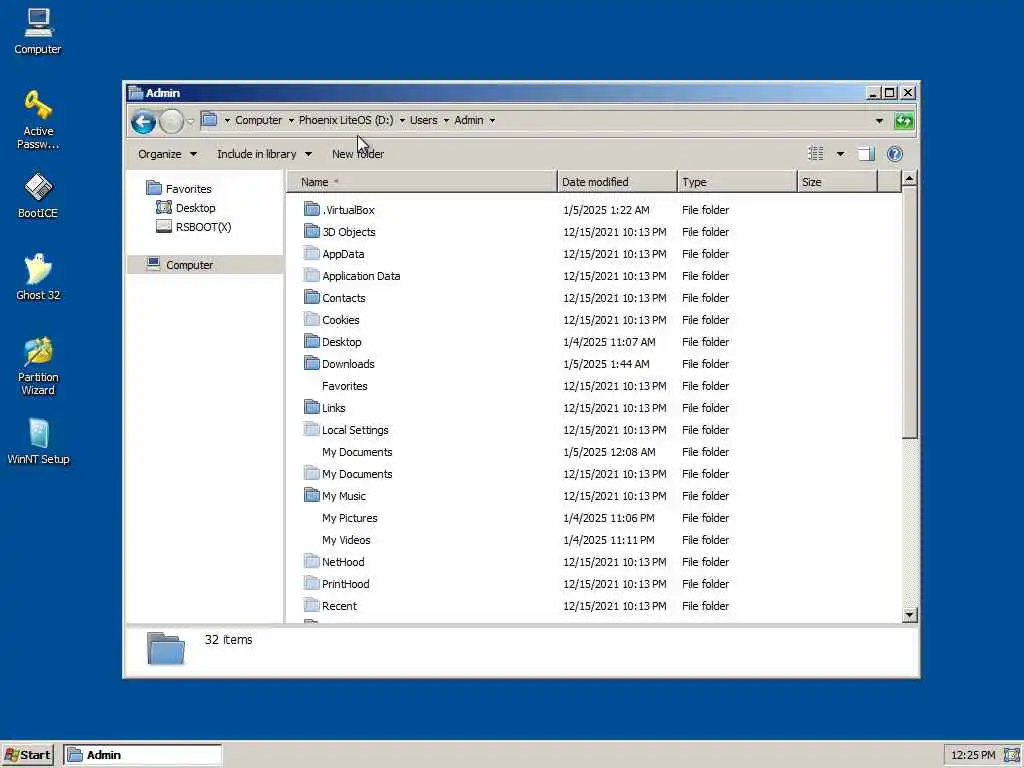Click the Forward navigation arrow
Image resolution: width=1024 pixels, height=768 pixels.
[171, 121]
